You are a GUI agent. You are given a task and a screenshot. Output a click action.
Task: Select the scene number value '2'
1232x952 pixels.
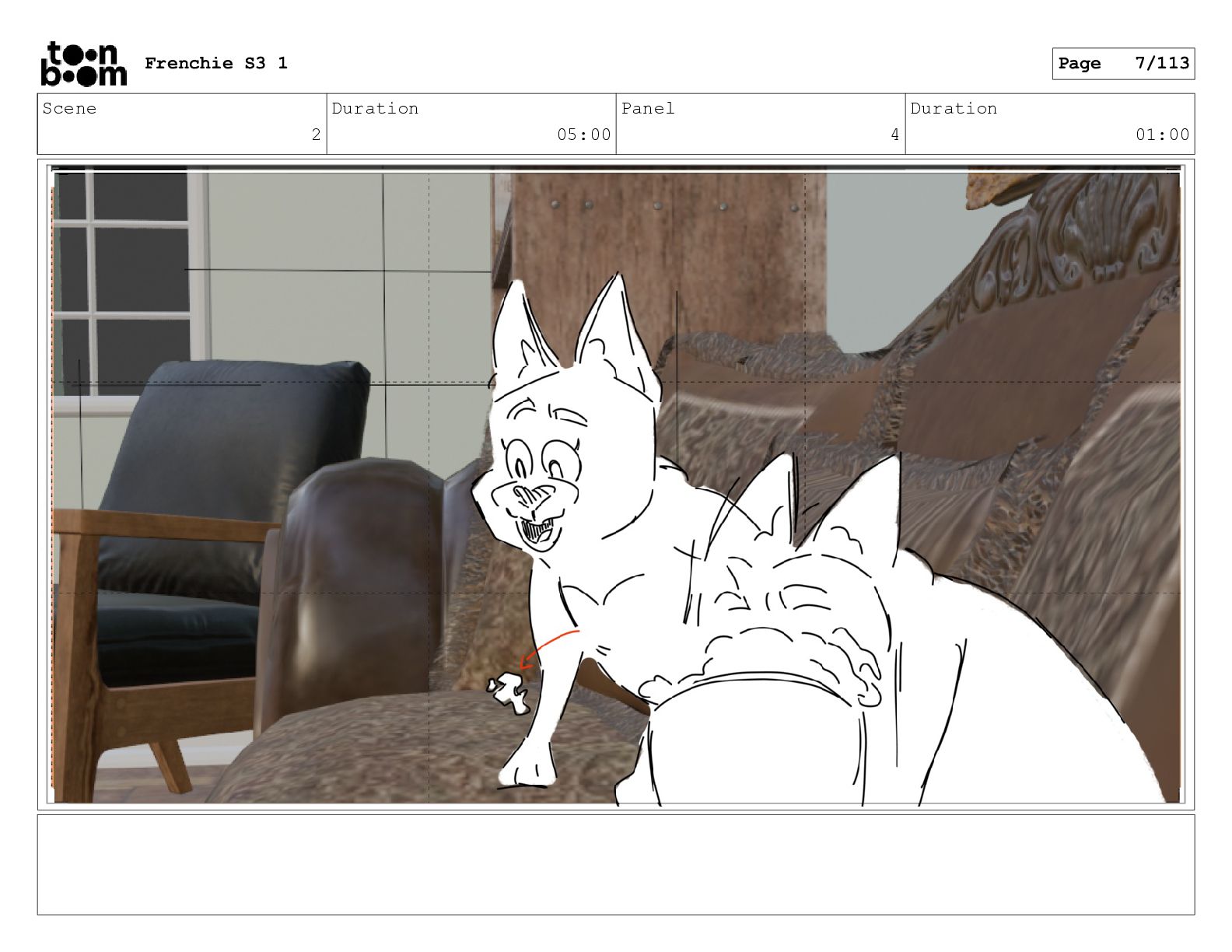tap(316, 135)
